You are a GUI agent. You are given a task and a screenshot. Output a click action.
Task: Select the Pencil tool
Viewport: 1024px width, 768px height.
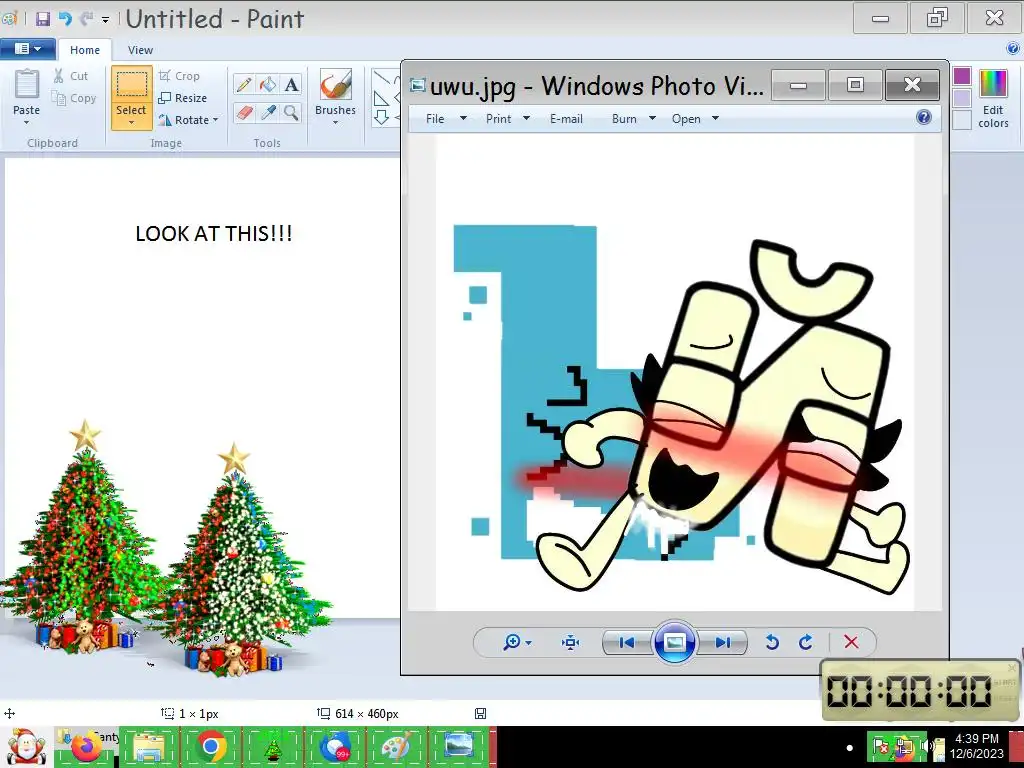[x=244, y=84]
